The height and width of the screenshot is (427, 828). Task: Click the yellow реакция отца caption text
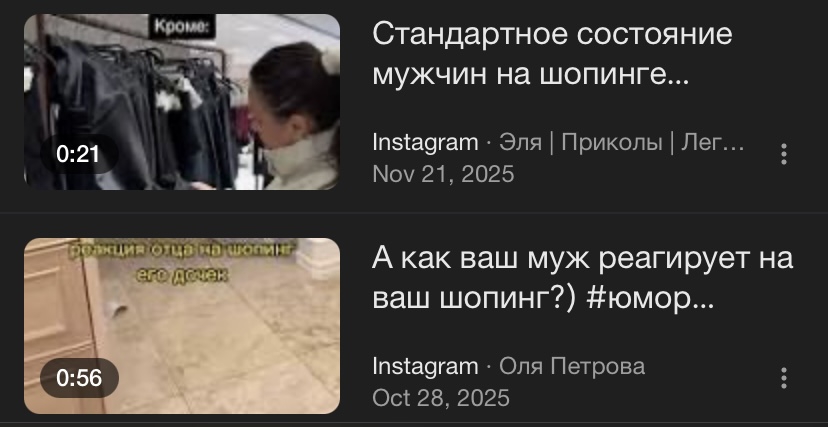click(182, 260)
